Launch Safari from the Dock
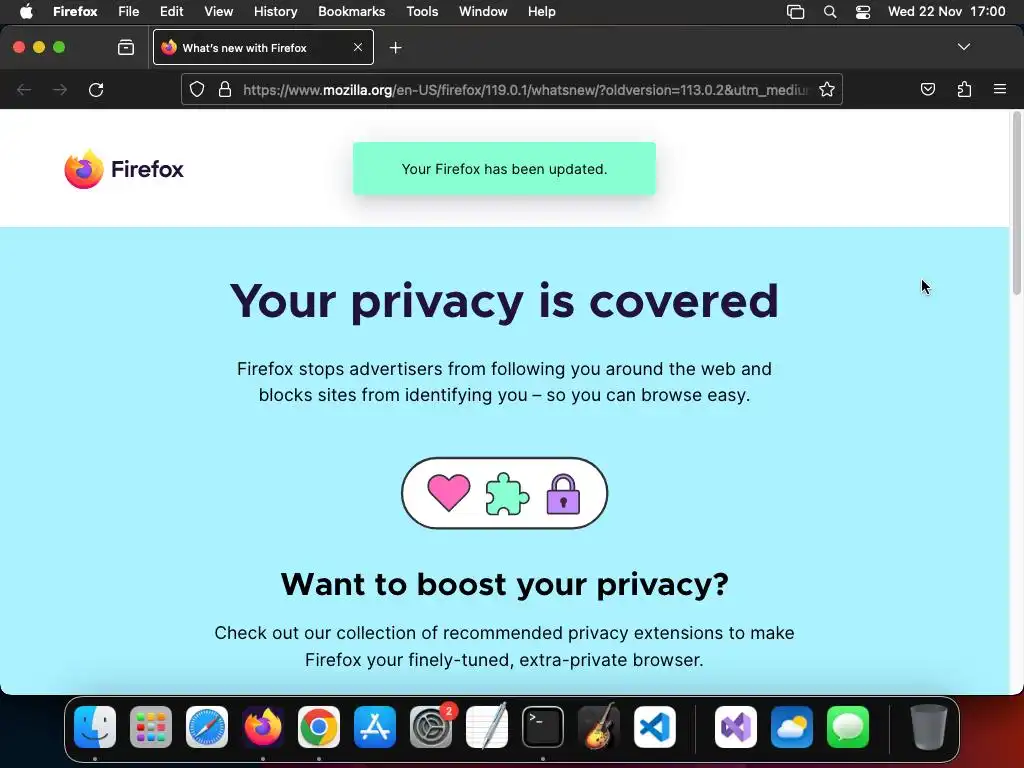This screenshot has width=1024, height=768. tap(207, 727)
